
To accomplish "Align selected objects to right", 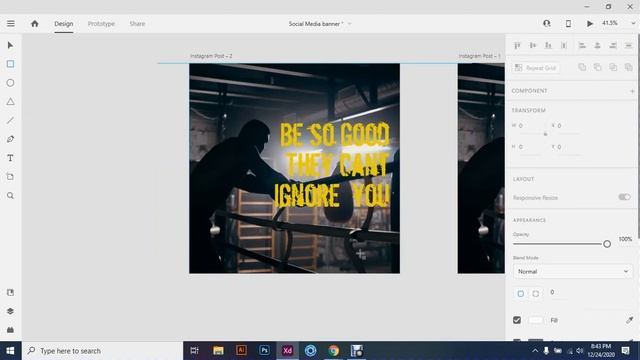I will (613, 45).
